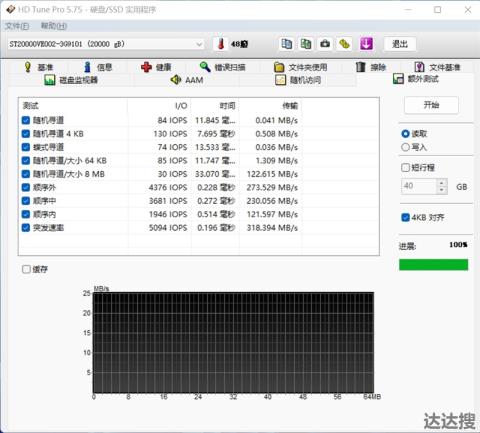The width and height of the screenshot is (480, 433).
Task: Click the 3681 IOPS cell
Action: [168, 201]
